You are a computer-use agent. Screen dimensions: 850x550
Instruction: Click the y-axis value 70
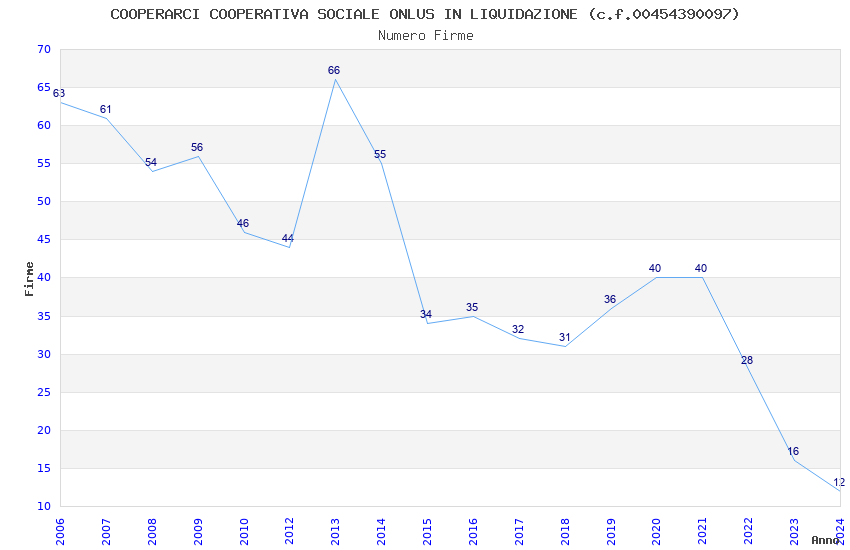[44, 49]
